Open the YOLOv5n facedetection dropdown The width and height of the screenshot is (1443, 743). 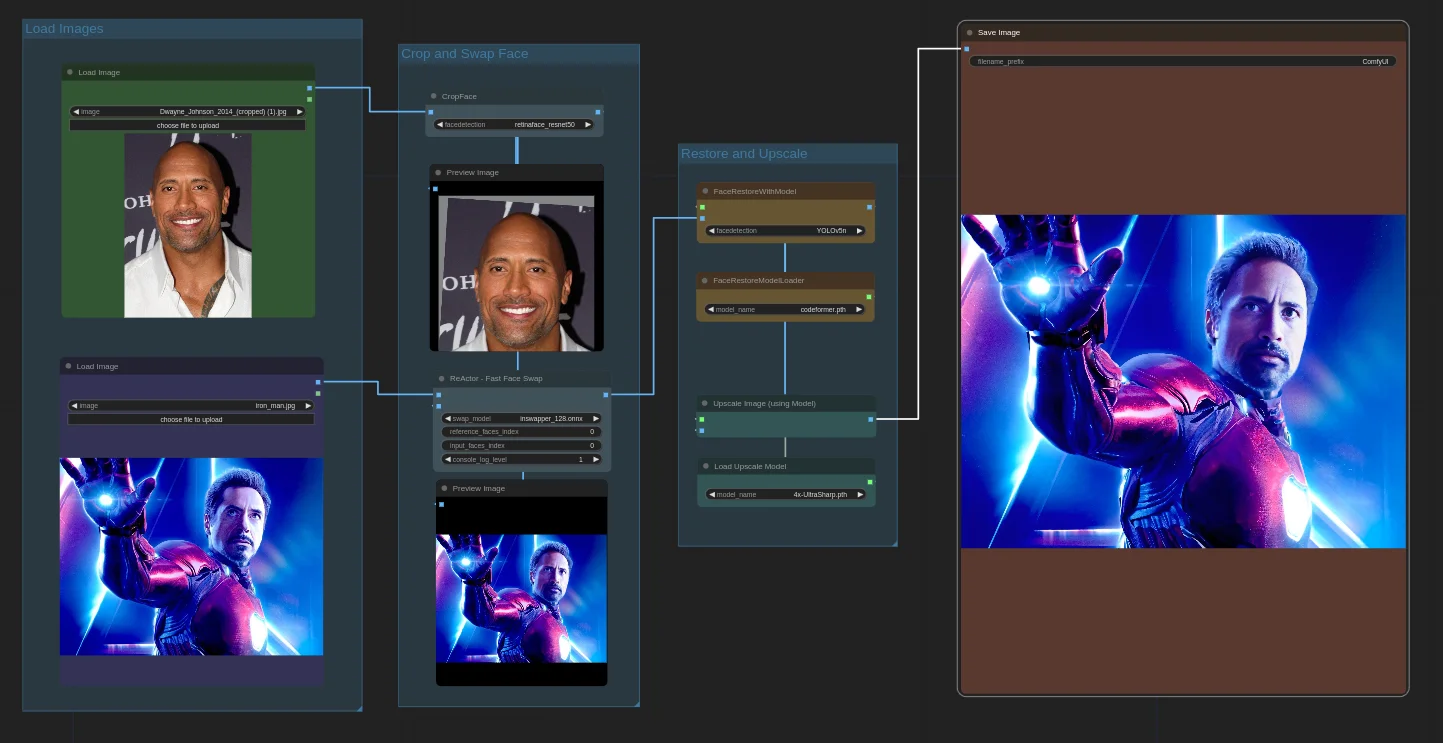pos(785,230)
